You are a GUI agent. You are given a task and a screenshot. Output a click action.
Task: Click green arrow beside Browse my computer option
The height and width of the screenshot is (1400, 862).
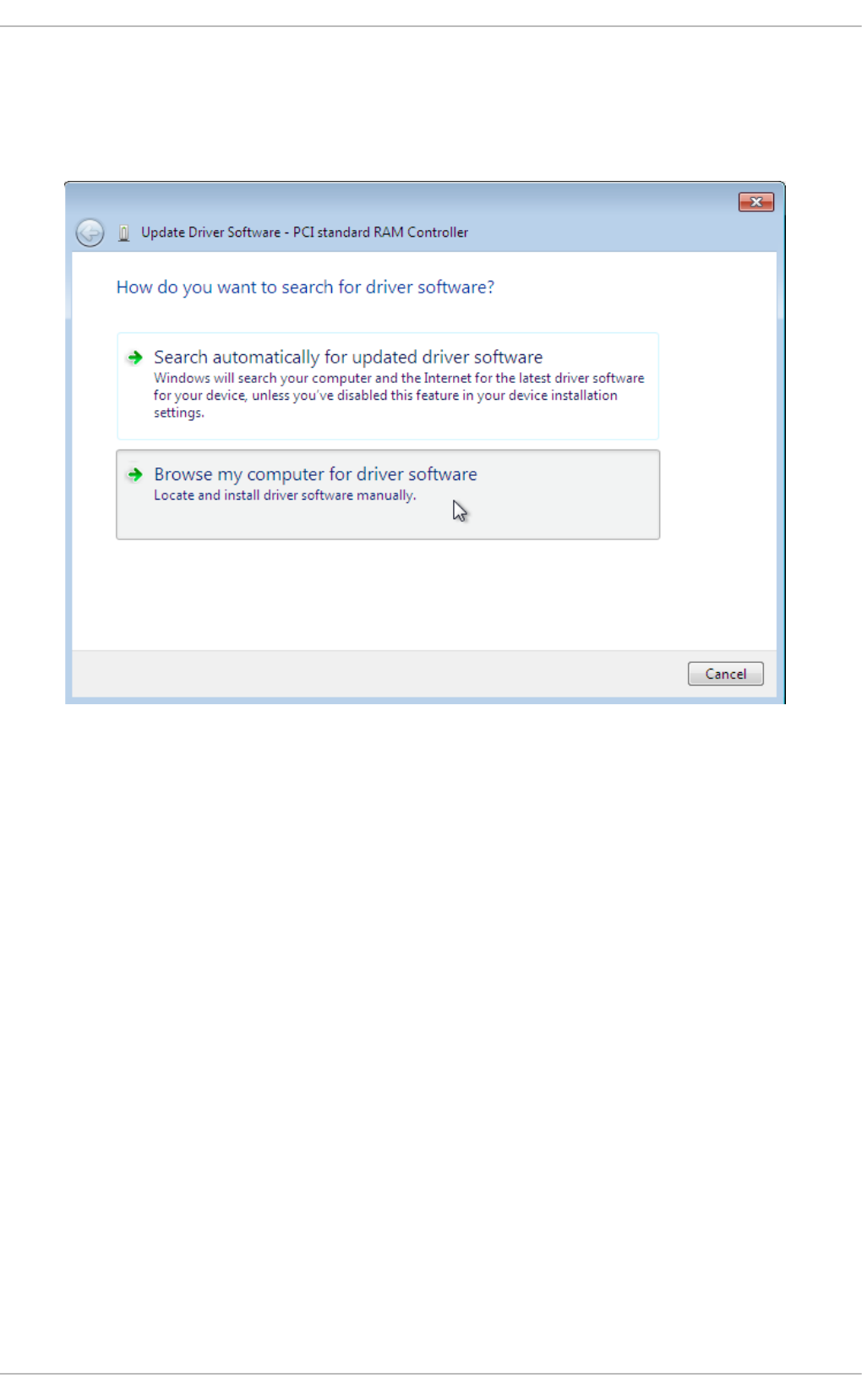134,474
